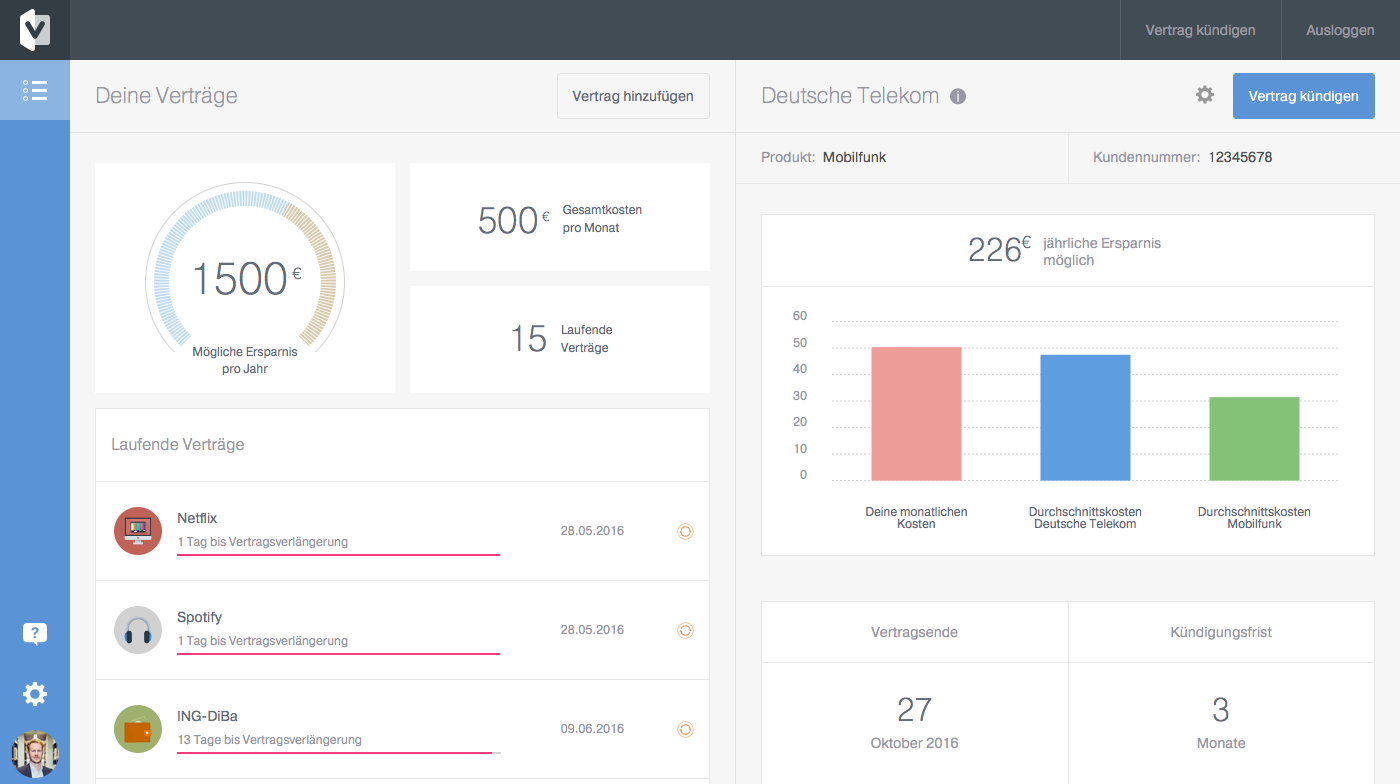Click the Spotify headphones icon
This screenshot has width=1400, height=784.
(x=138, y=630)
